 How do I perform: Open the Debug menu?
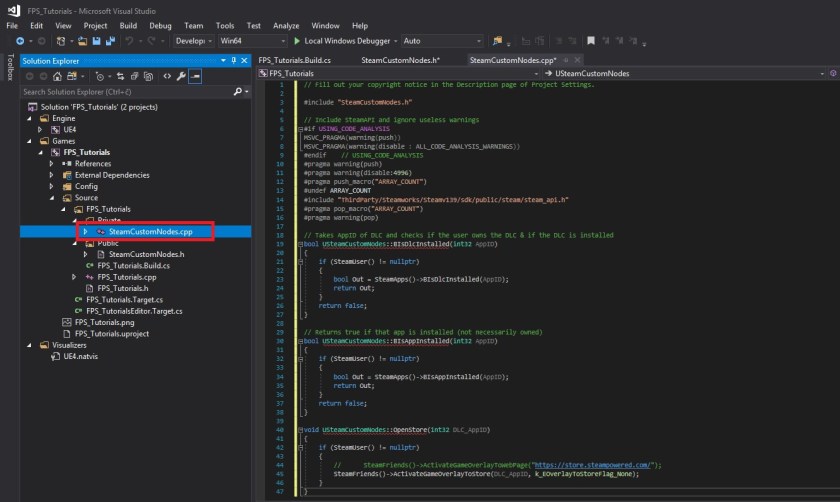tap(160, 26)
